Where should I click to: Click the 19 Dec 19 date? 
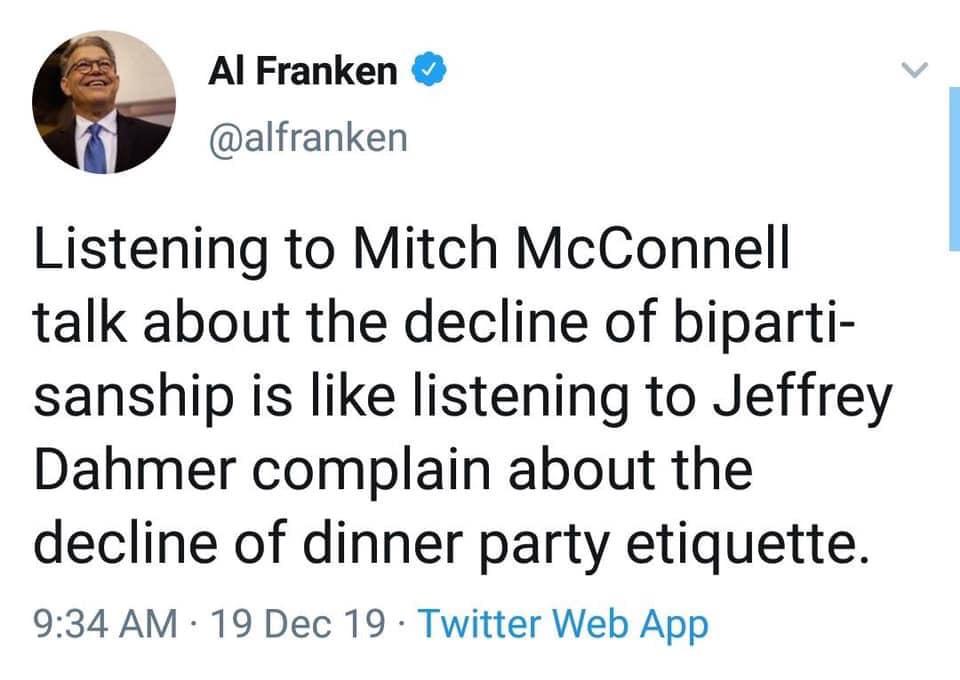[298, 625]
